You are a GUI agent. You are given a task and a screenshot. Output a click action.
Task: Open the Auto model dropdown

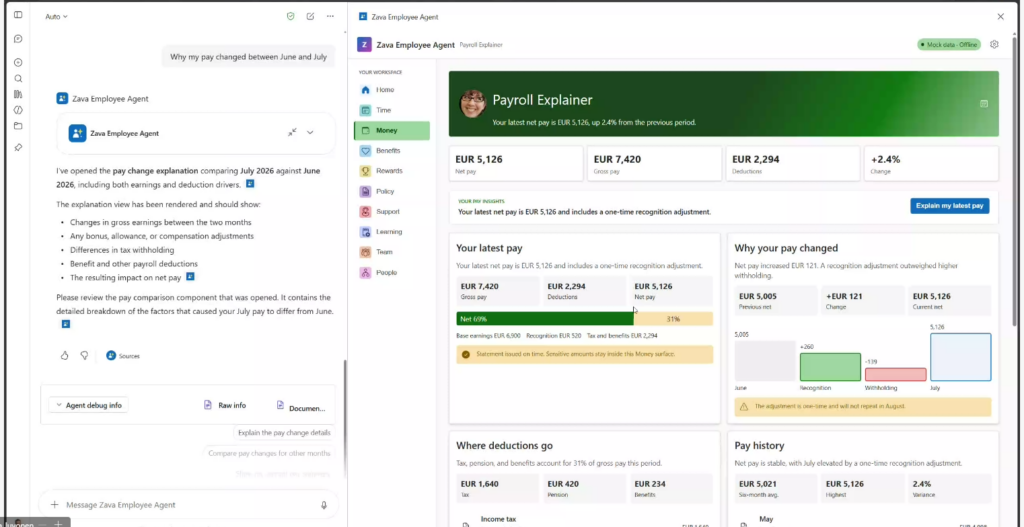click(x=56, y=17)
